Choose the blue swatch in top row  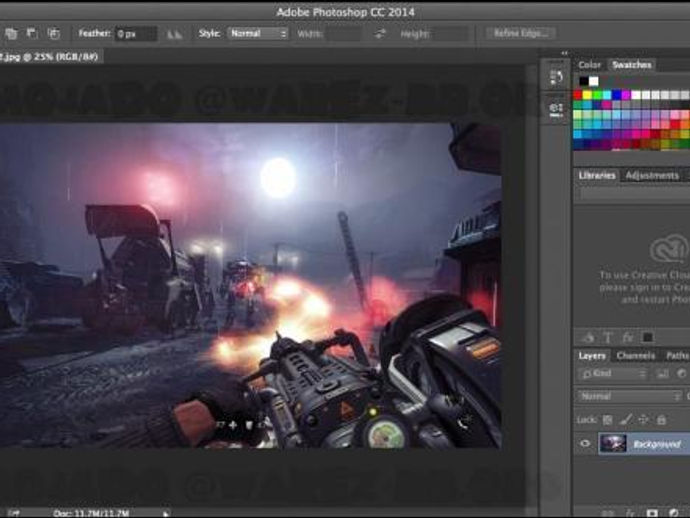pos(617,95)
